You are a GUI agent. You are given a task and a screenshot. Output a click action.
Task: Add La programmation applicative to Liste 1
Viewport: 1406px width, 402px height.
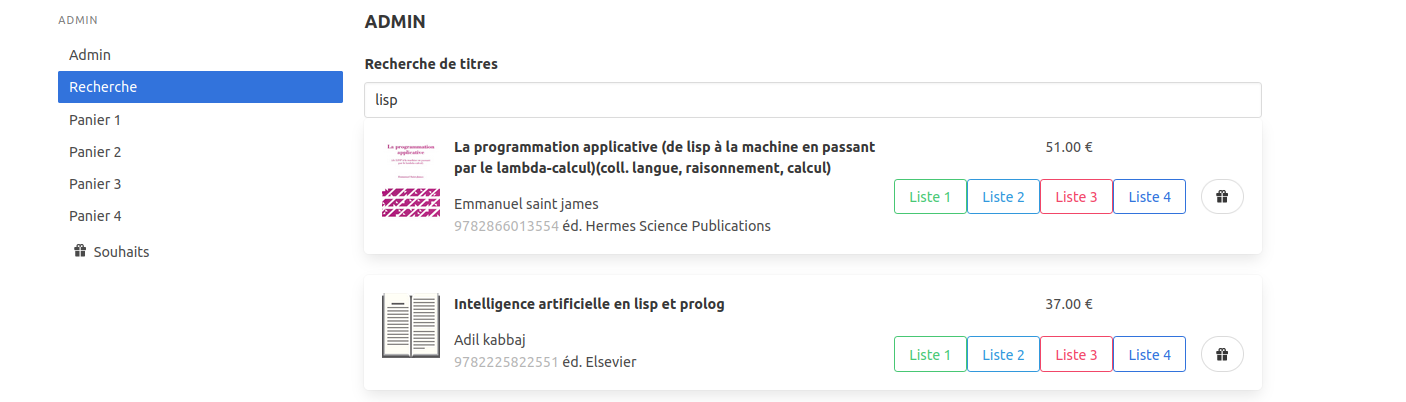930,197
